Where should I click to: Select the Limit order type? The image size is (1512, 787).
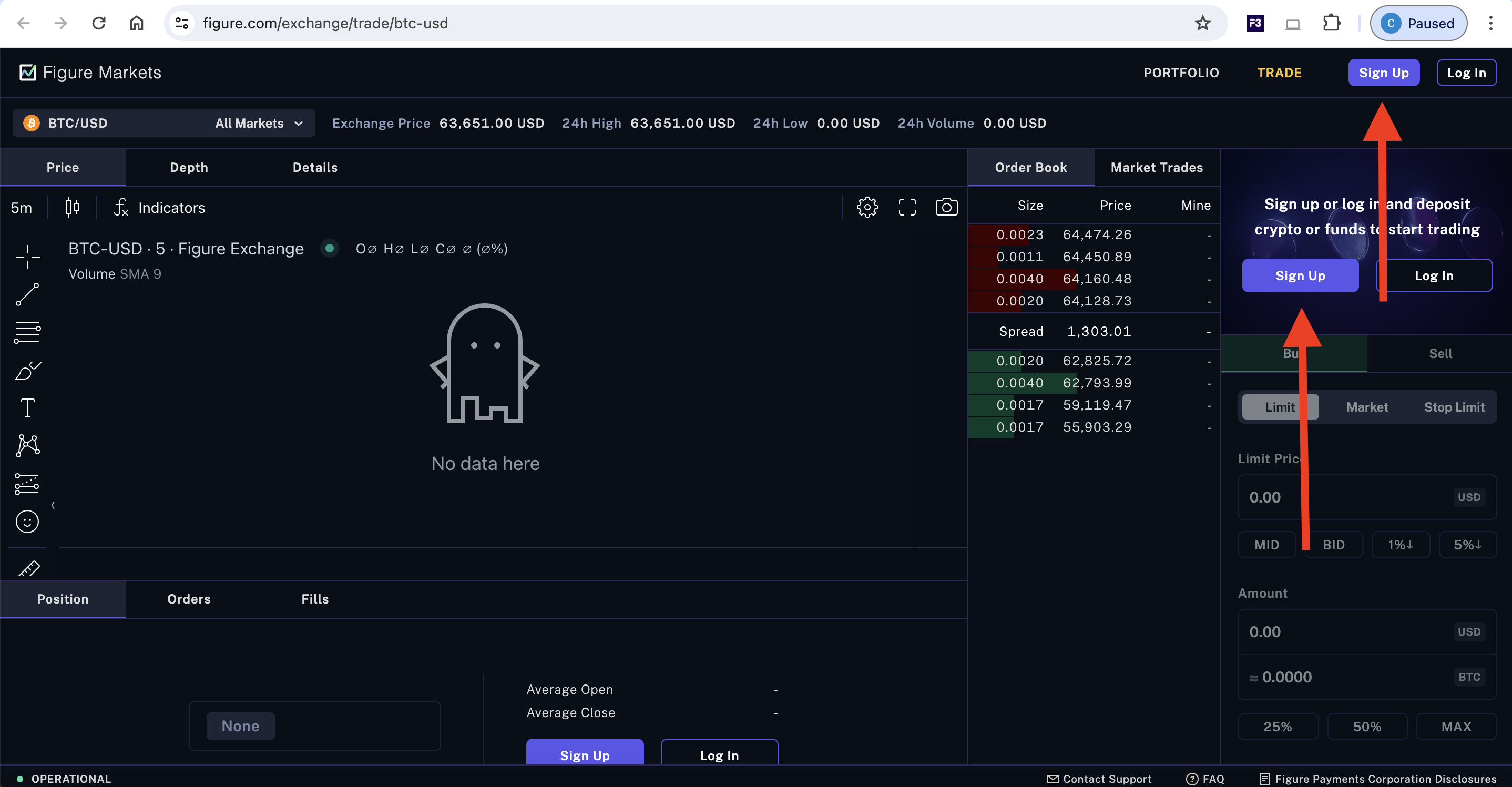[1280, 407]
